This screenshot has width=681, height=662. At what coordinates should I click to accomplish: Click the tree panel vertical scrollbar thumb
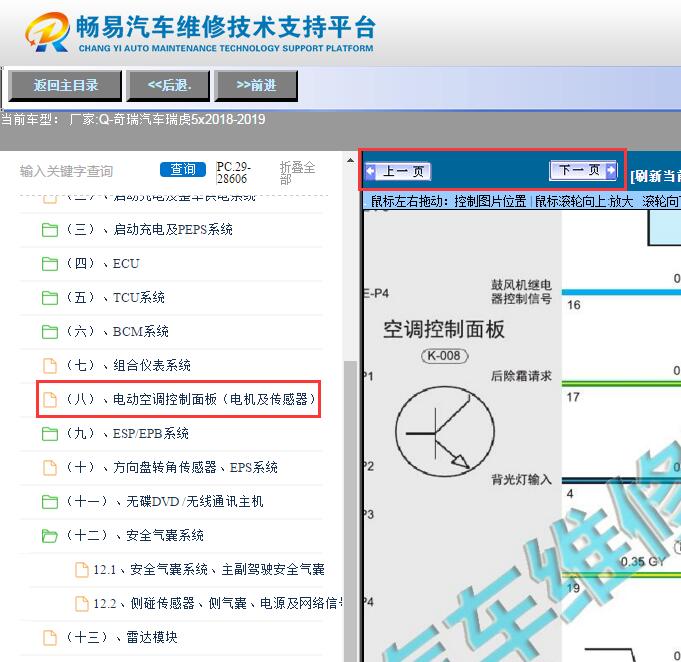coord(350,510)
